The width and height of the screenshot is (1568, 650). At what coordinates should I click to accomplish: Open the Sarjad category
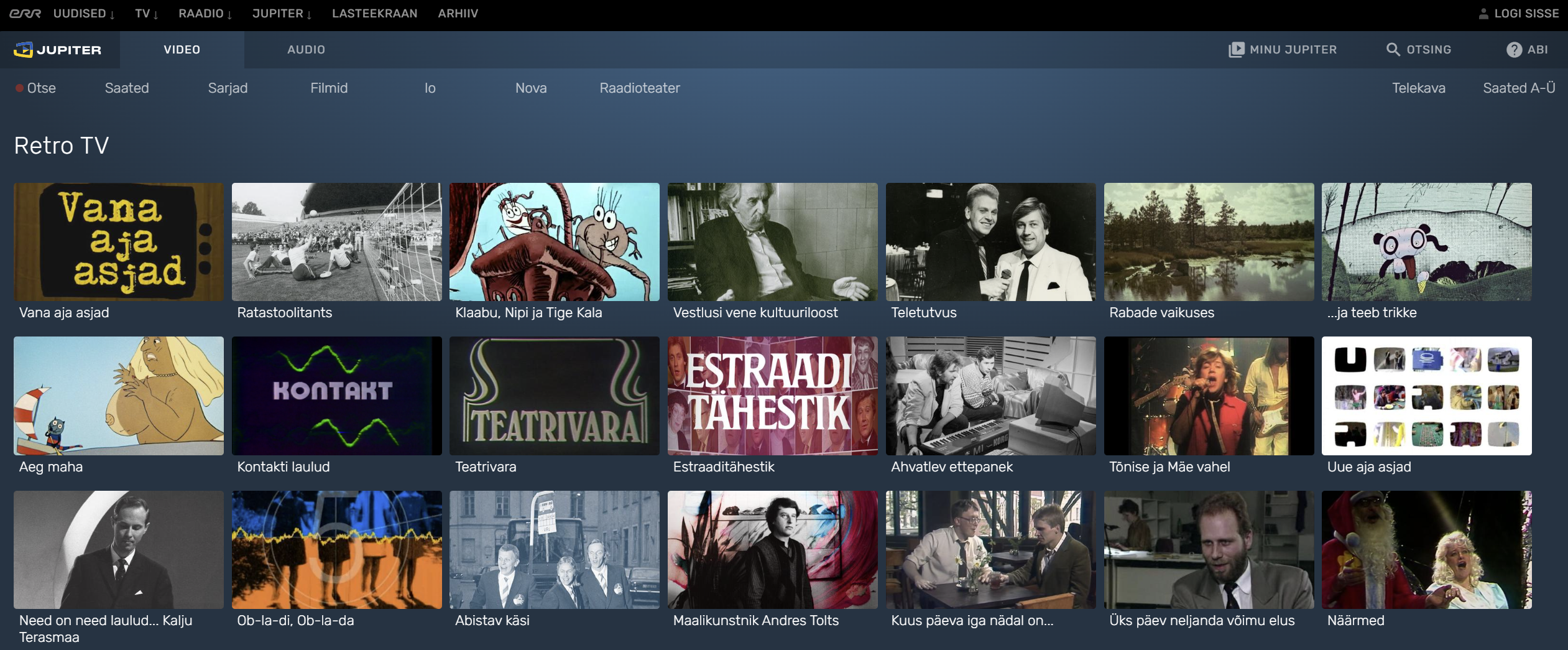tap(228, 88)
